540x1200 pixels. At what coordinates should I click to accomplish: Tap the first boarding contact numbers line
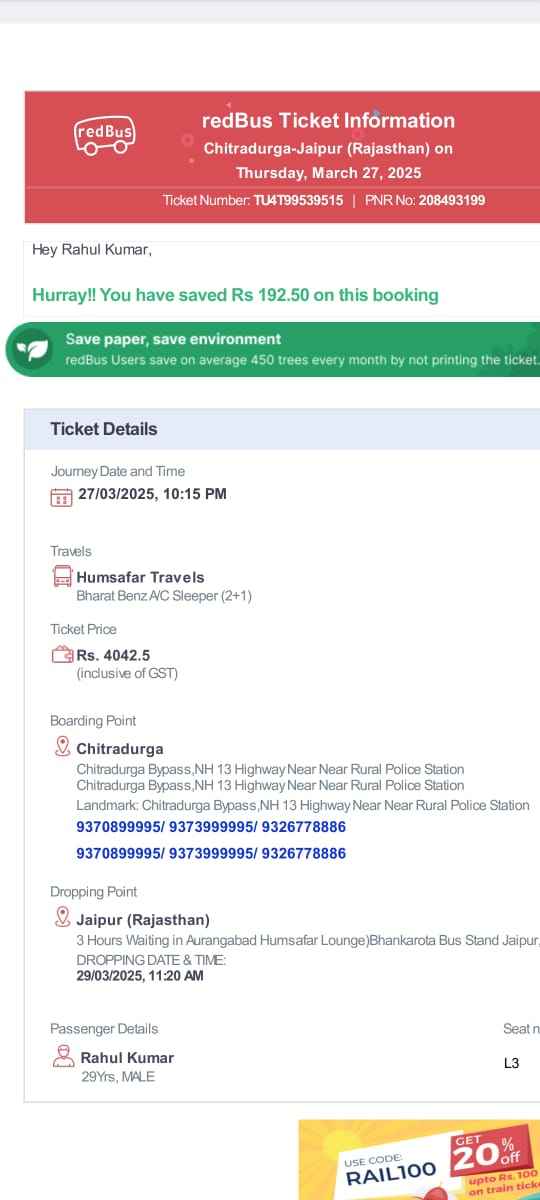pos(211,827)
